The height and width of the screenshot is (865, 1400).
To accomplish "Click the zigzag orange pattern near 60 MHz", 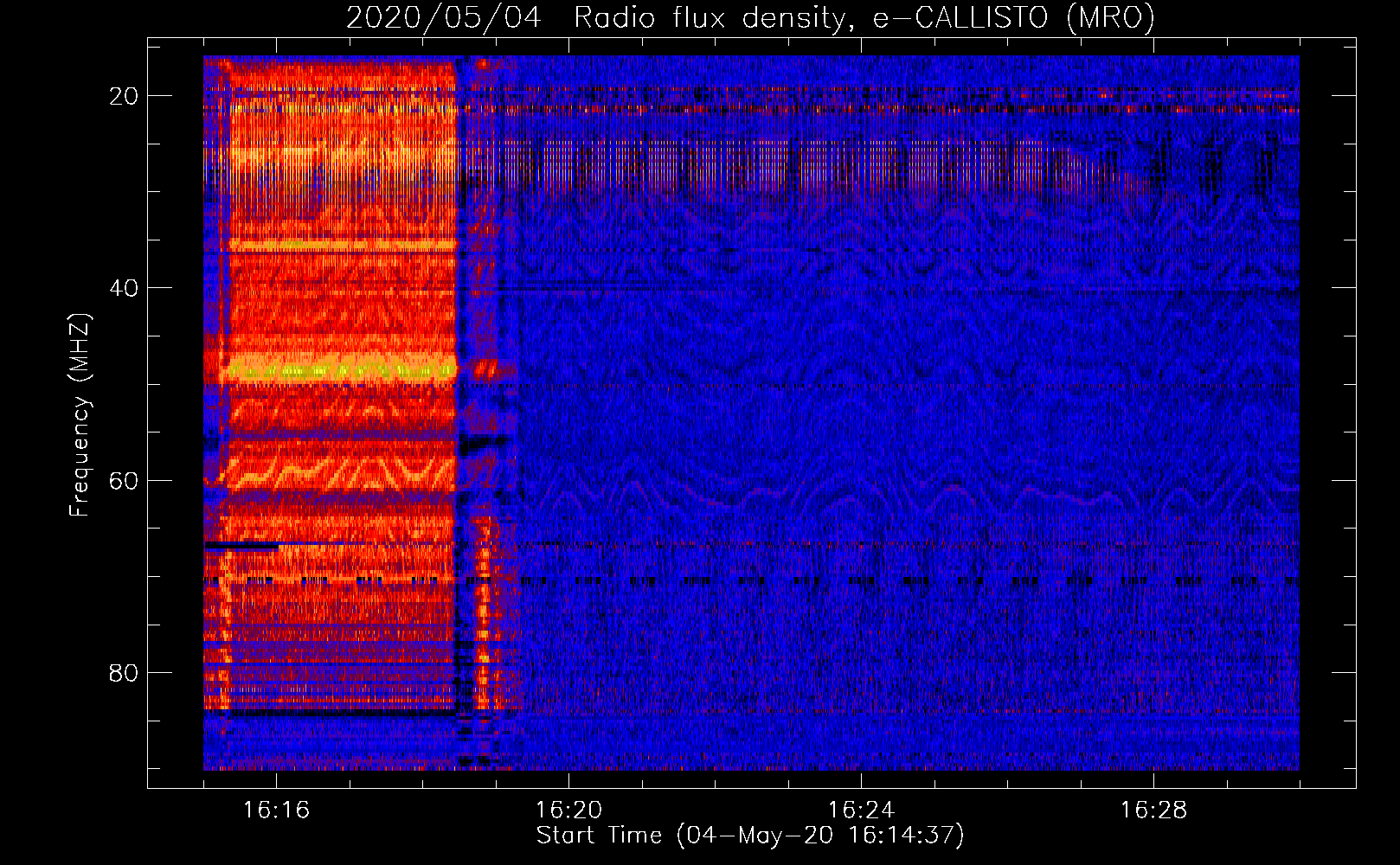I will 339,472.
